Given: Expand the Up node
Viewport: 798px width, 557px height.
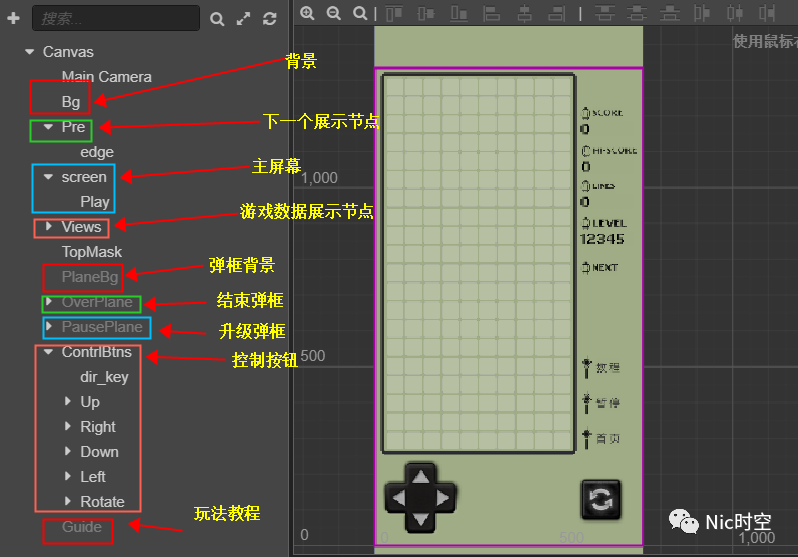Looking at the screenshot, I should tap(68, 401).
